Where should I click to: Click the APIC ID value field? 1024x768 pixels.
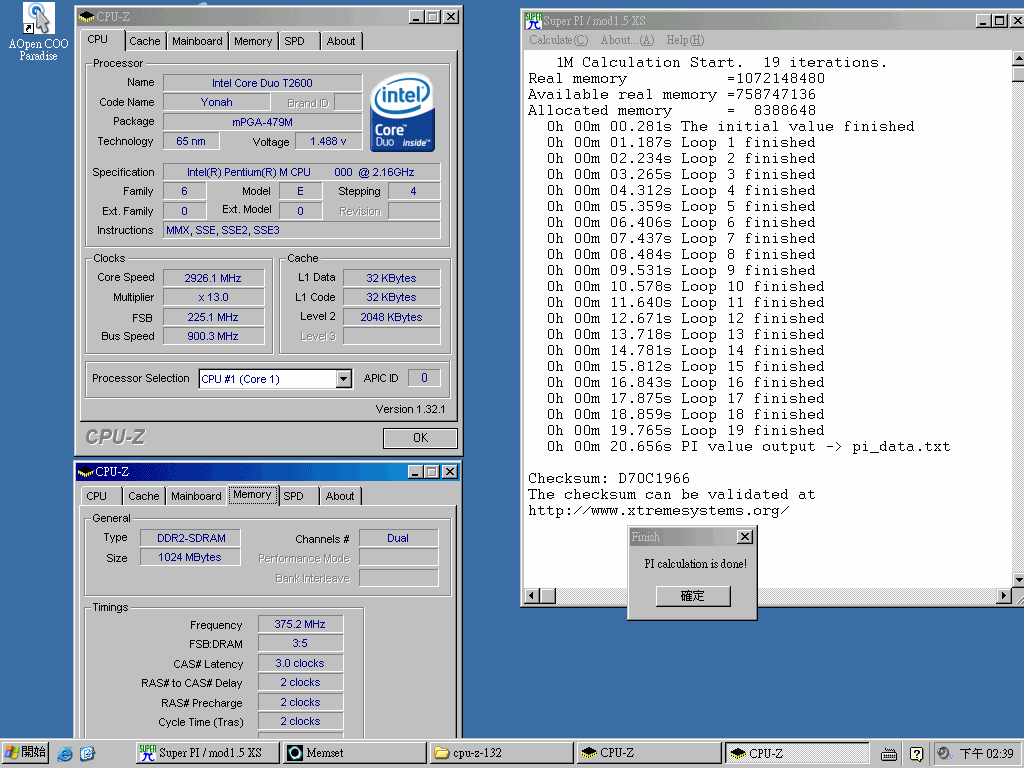pyautogui.click(x=424, y=378)
